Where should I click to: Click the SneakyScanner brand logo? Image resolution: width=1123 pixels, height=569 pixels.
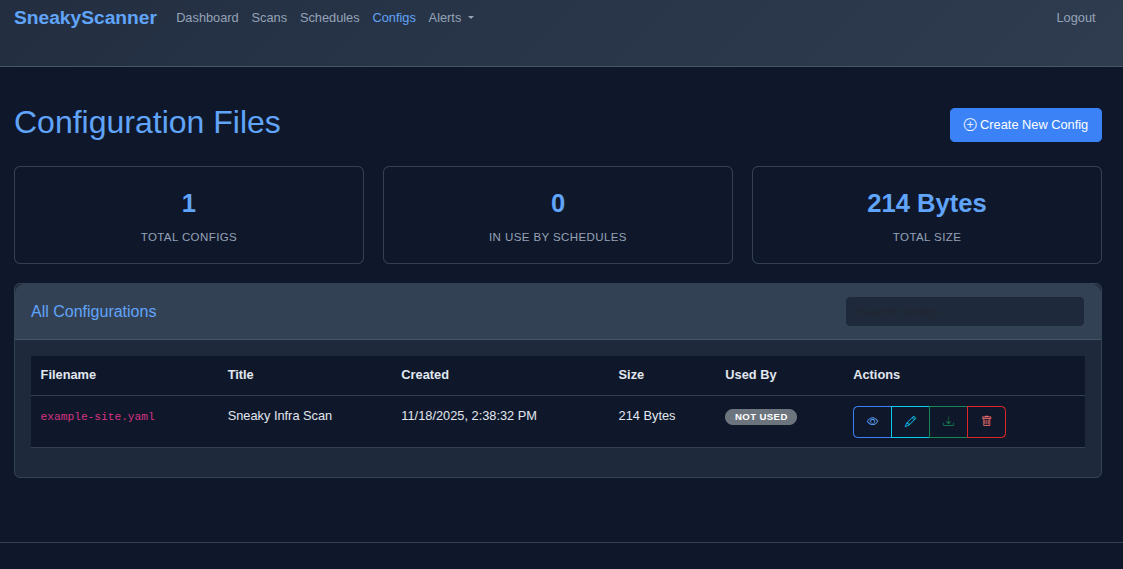pyautogui.click(x=85, y=18)
